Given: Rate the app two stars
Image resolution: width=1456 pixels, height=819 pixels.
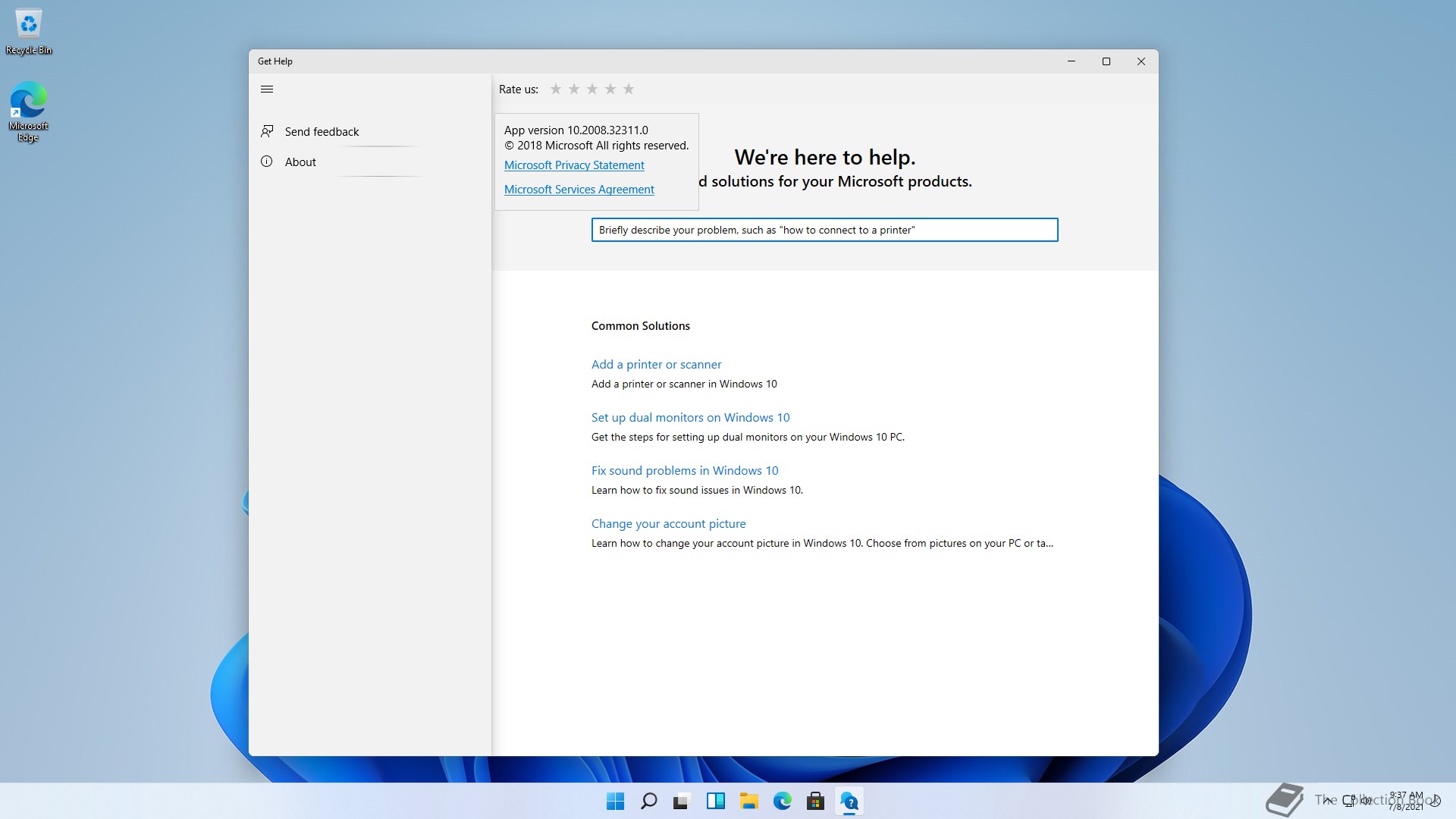Looking at the screenshot, I should point(574,89).
